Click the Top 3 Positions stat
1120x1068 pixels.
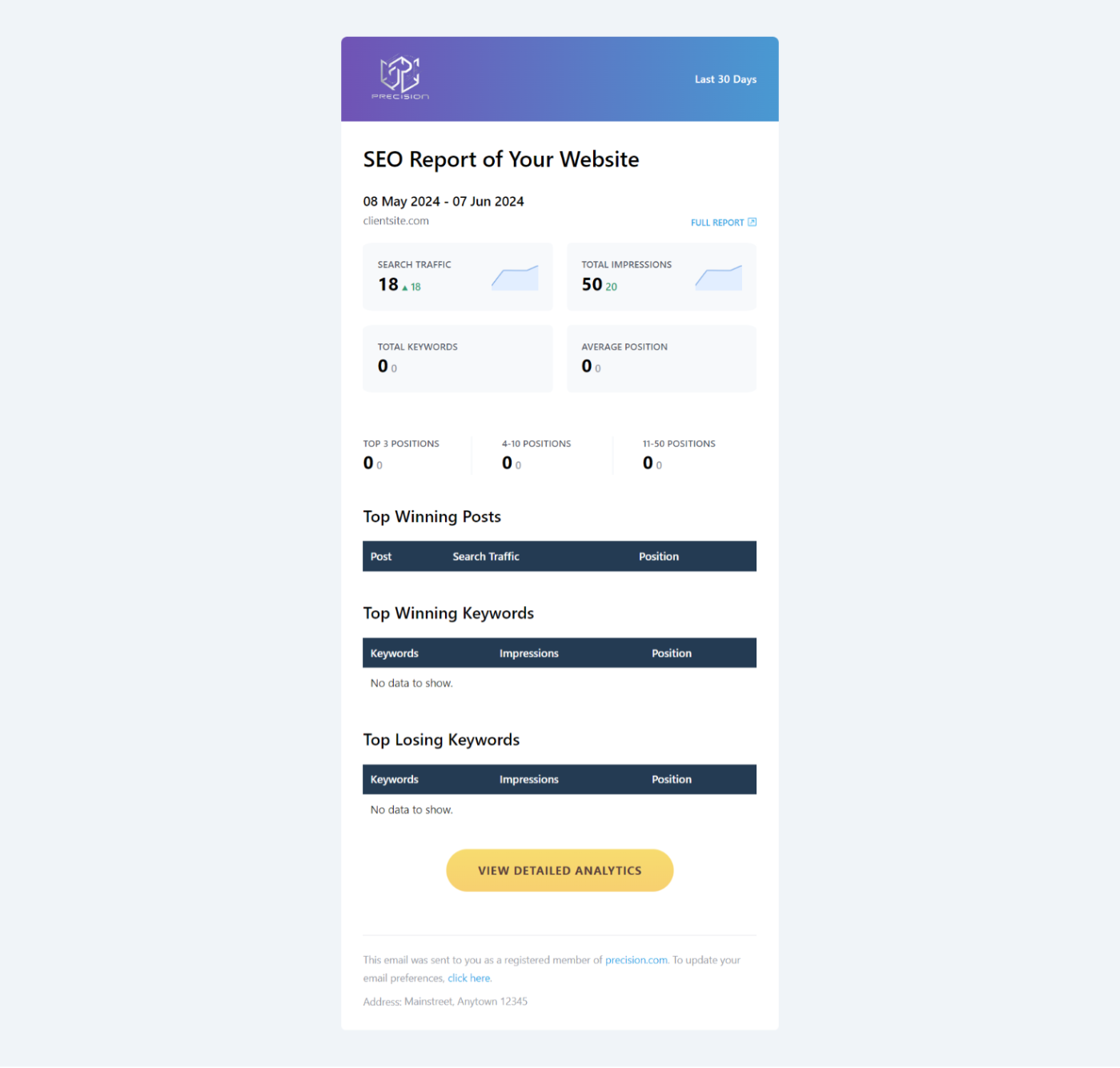point(401,454)
